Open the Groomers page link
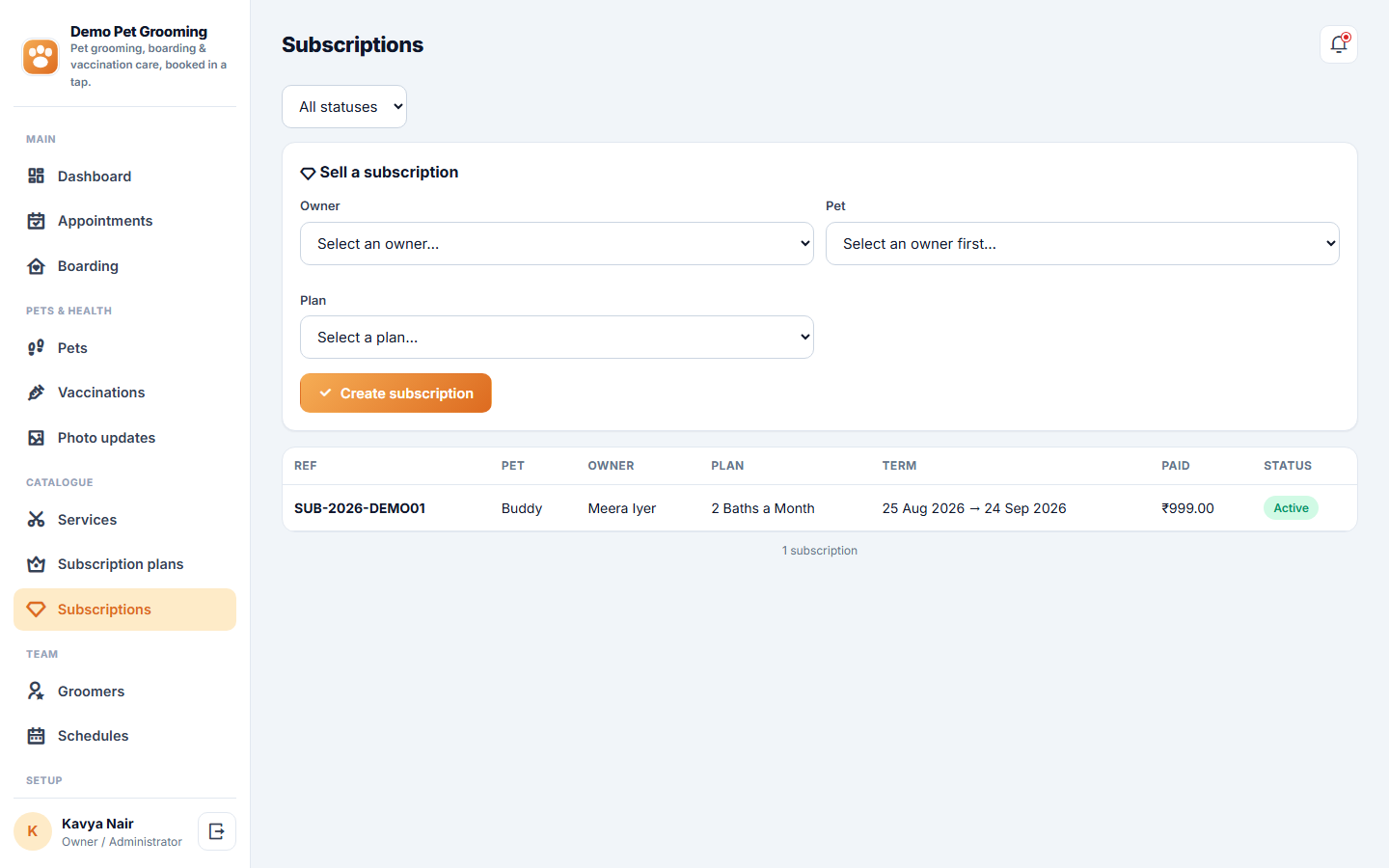Screen dimensions: 1389x868 tap(124, 692)
